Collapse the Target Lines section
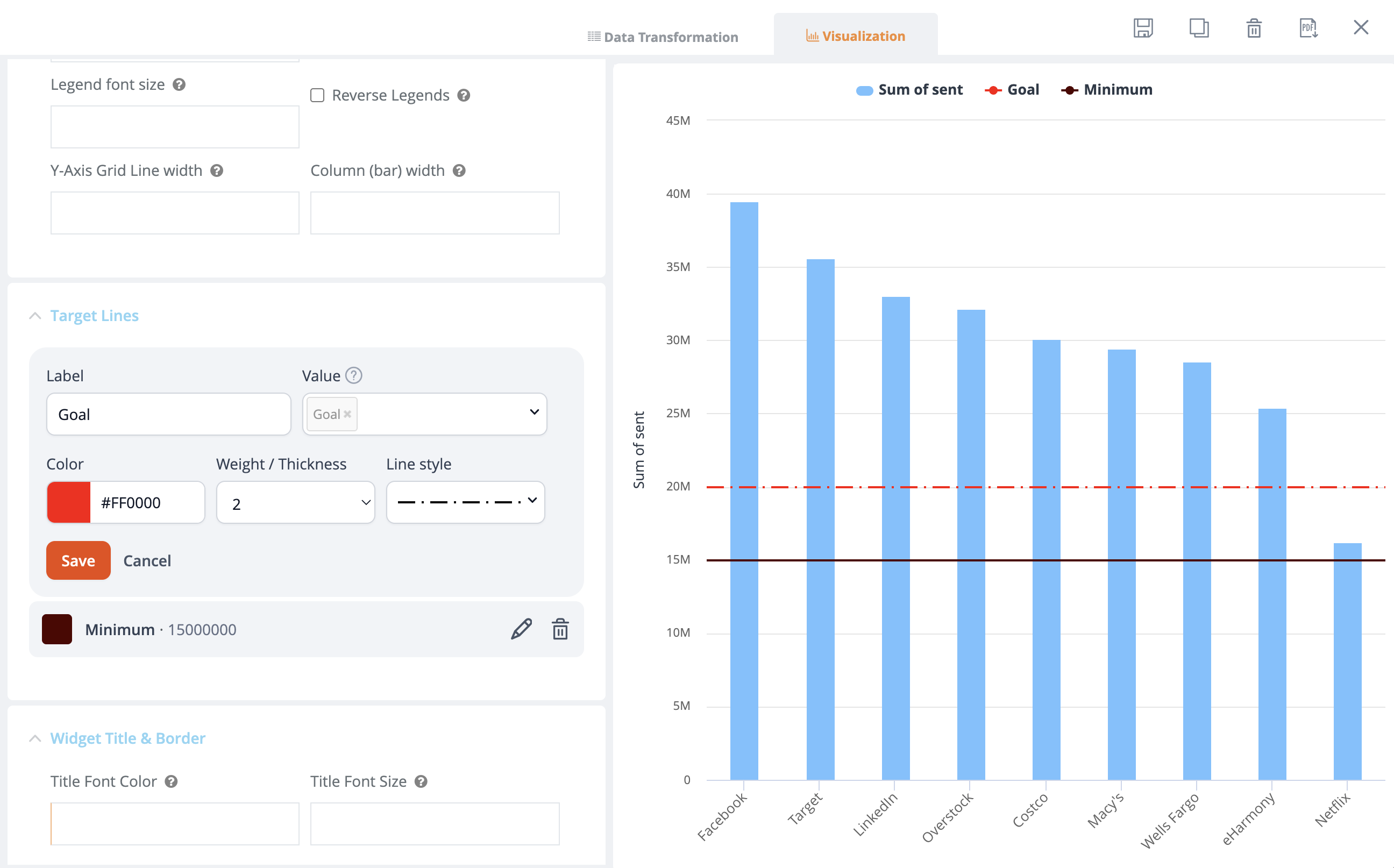This screenshot has width=1394, height=868. point(34,315)
